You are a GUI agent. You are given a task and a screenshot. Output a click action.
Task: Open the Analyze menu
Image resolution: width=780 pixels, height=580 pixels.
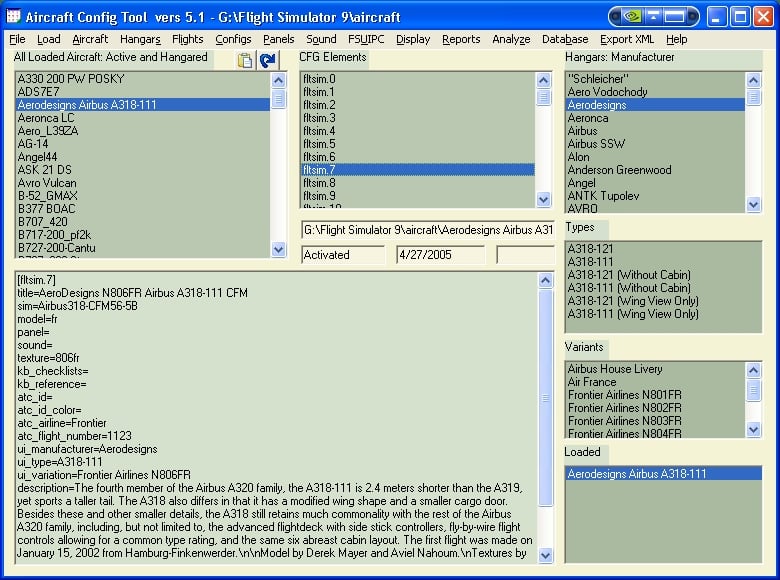tap(511, 39)
